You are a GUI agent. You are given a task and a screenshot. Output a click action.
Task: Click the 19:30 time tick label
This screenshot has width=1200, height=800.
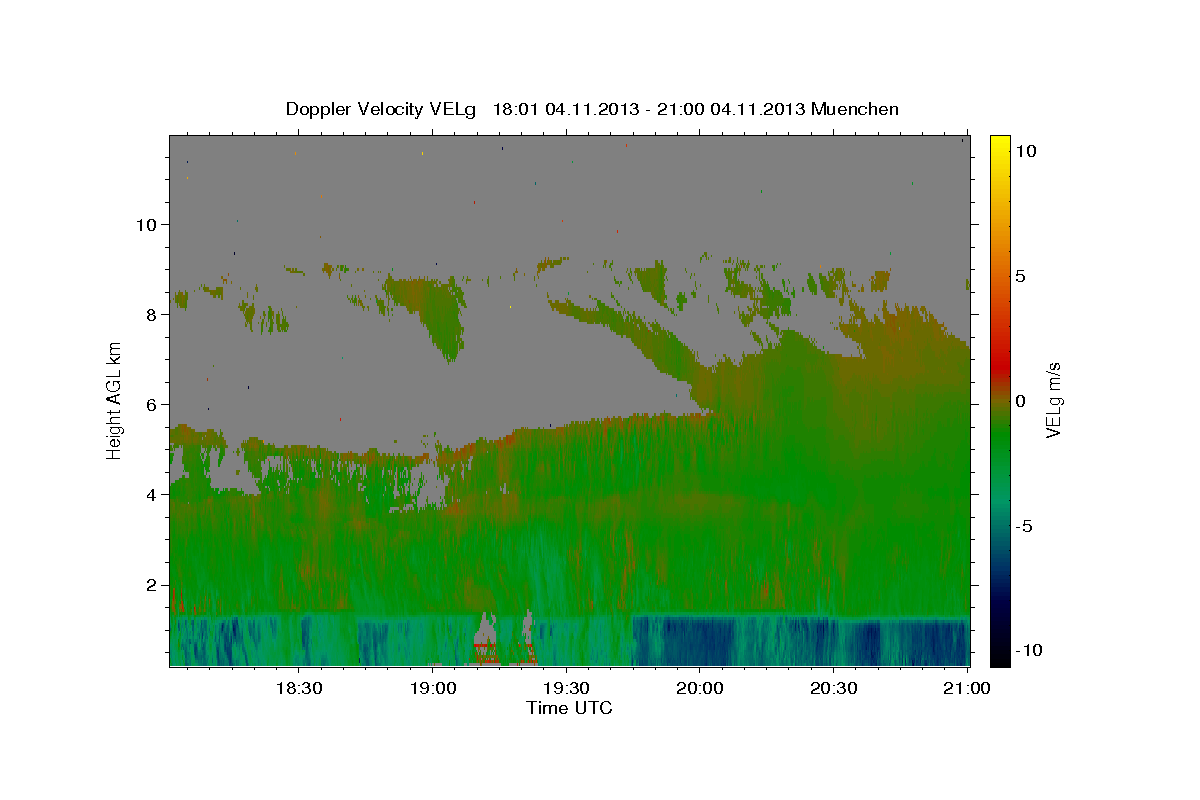[x=566, y=689]
